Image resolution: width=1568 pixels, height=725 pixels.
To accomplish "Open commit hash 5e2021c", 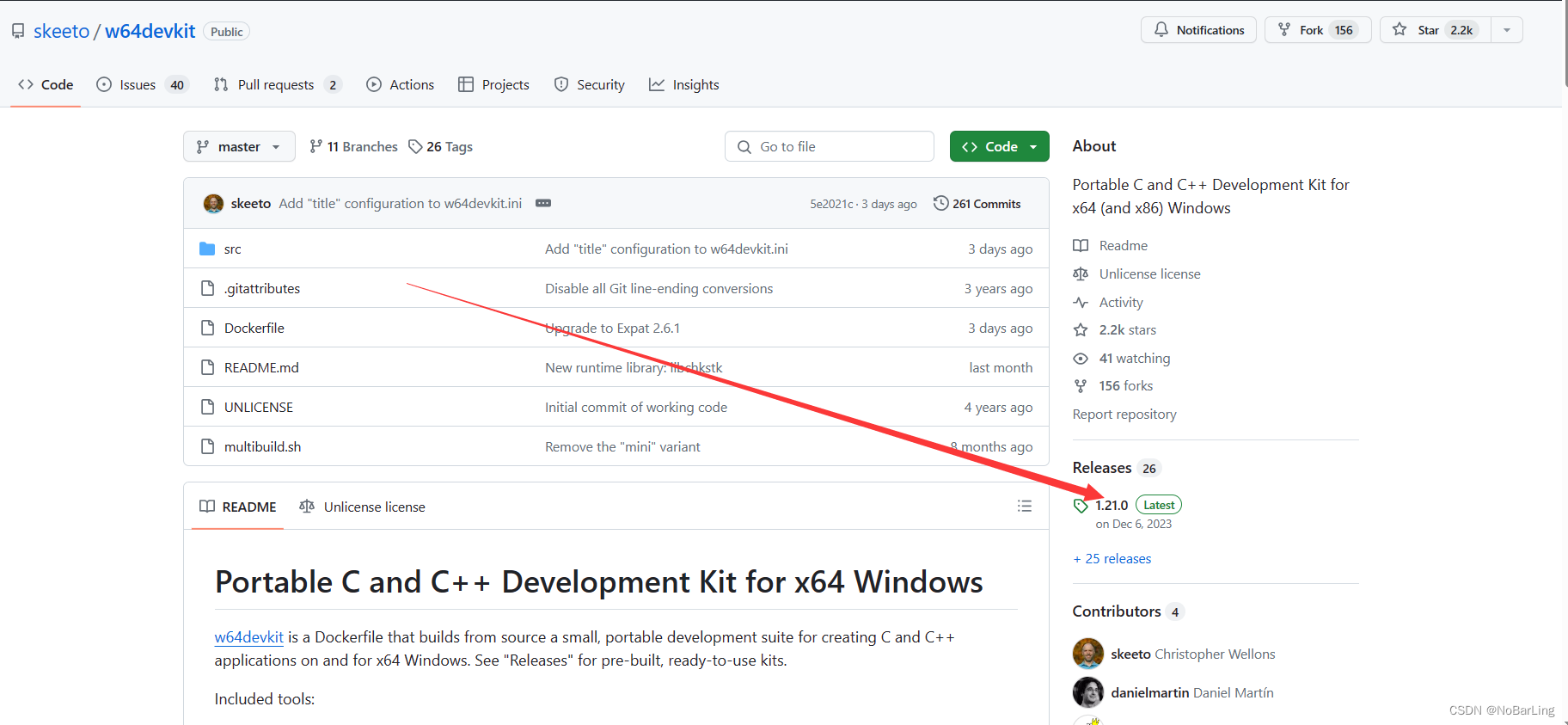I will (831, 204).
